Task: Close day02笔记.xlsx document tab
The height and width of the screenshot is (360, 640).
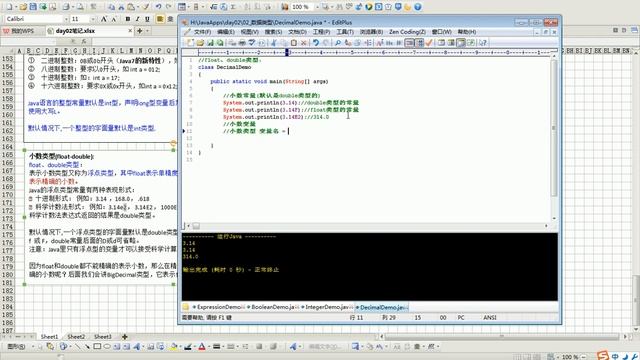Action: 130,31
